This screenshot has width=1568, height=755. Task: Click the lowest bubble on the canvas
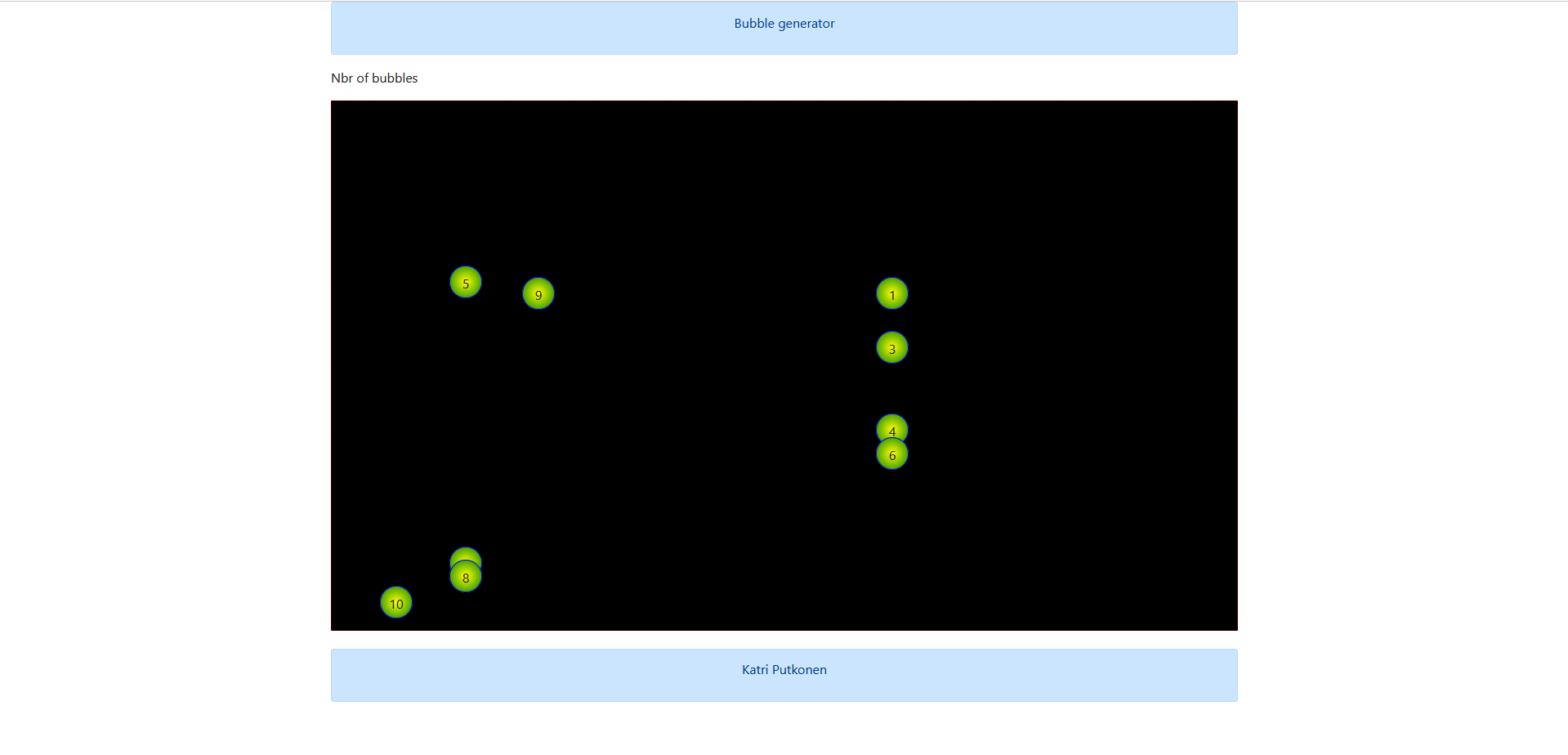point(395,603)
